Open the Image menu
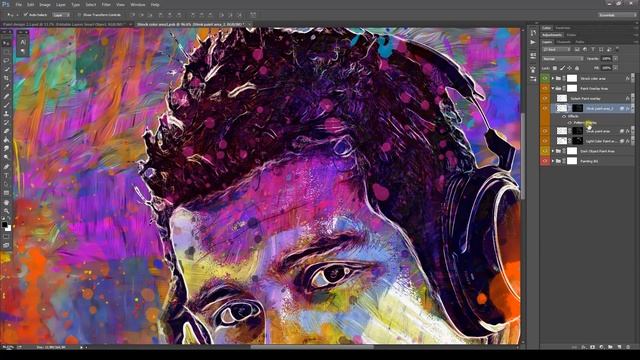The height and width of the screenshot is (360, 640). tap(45, 5)
